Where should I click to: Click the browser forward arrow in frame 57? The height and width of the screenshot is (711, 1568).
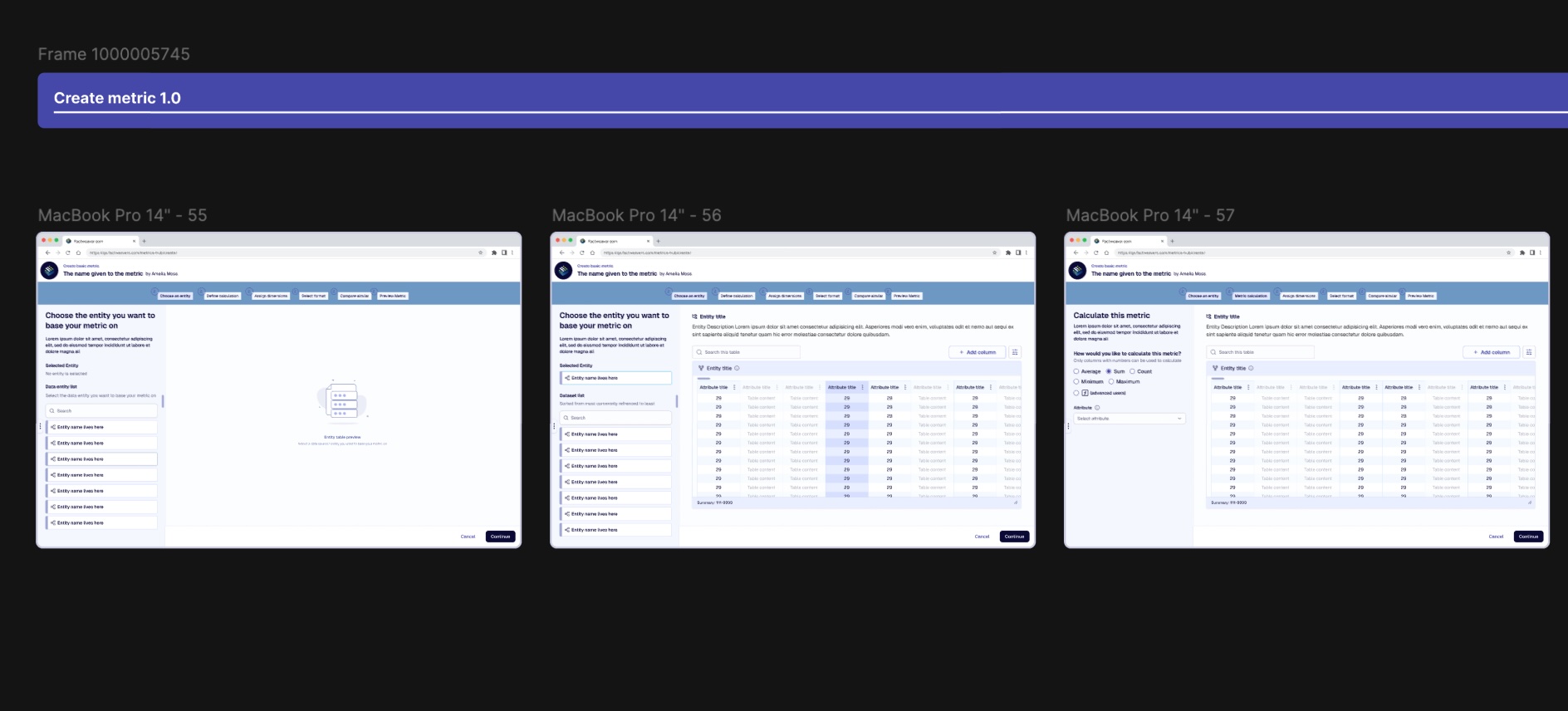(x=1085, y=253)
